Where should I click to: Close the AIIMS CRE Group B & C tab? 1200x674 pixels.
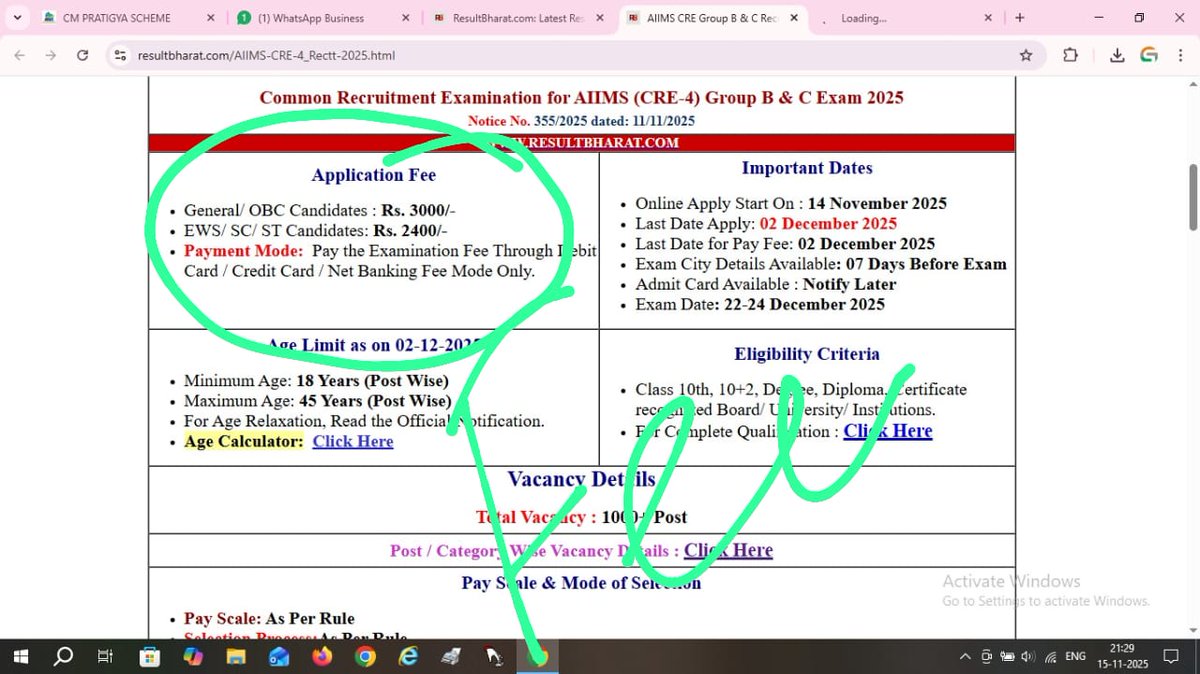[x=792, y=18]
